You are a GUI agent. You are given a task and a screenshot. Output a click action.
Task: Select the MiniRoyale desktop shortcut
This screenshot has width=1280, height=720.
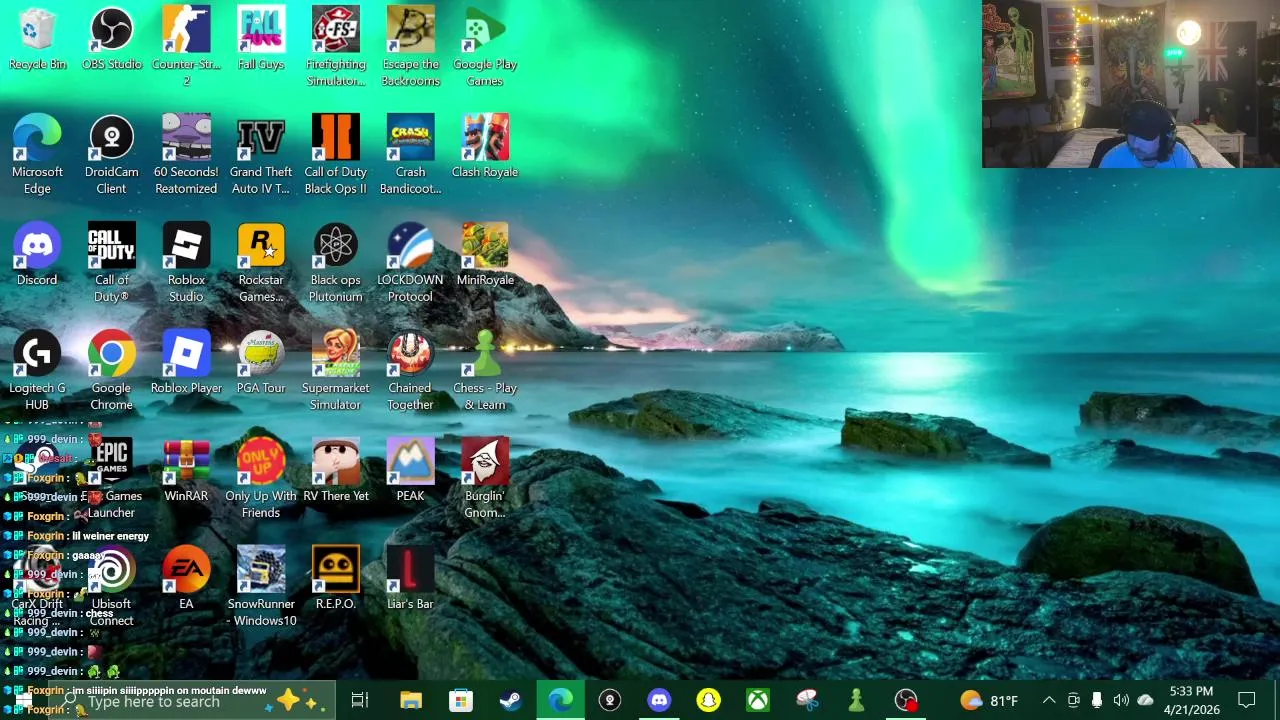[485, 256]
